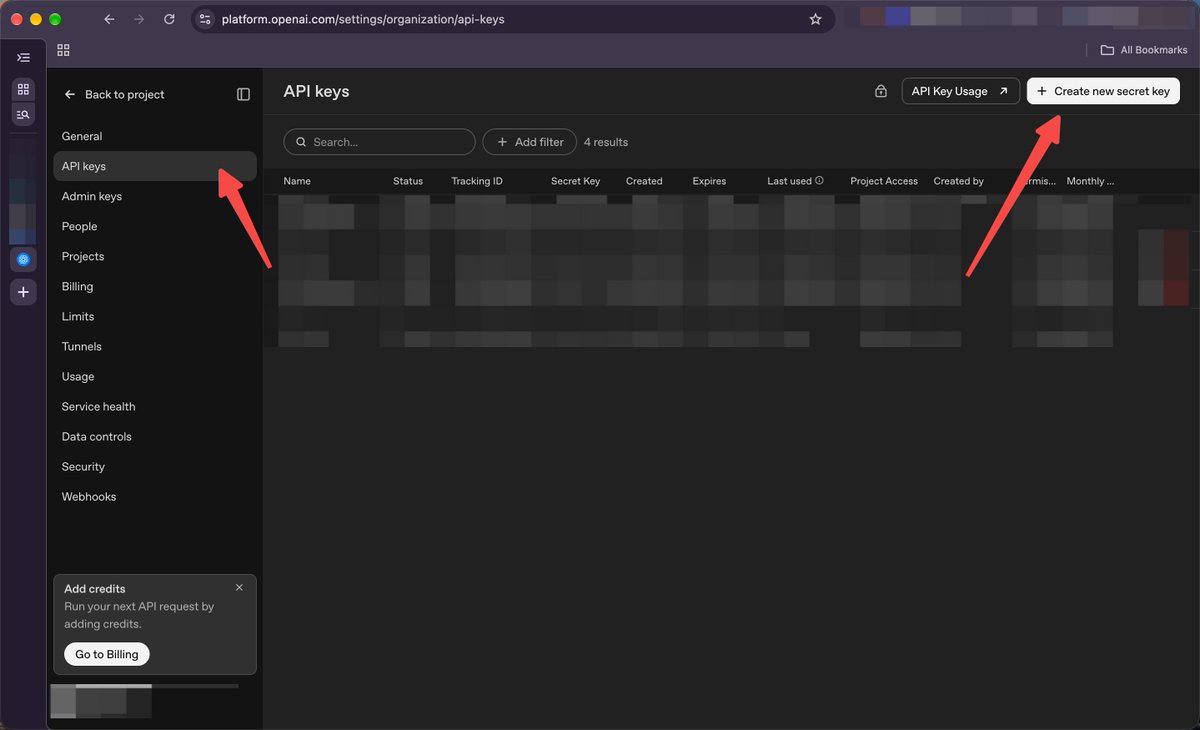Image resolution: width=1200 pixels, height=730 pixels.
Task: Go back to project
Action: tap(114, 94)
